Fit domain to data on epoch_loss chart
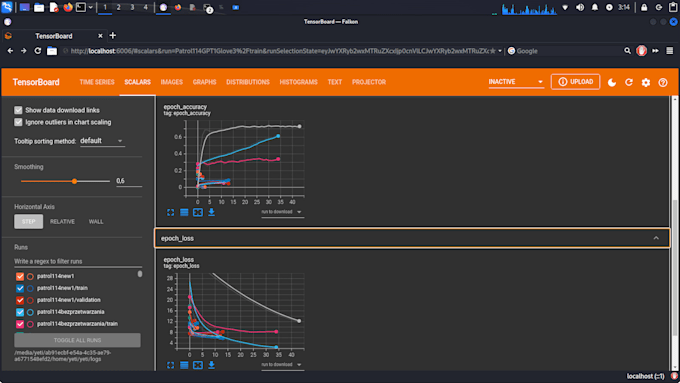The image size is (680, 383). (x=198, y=365)
